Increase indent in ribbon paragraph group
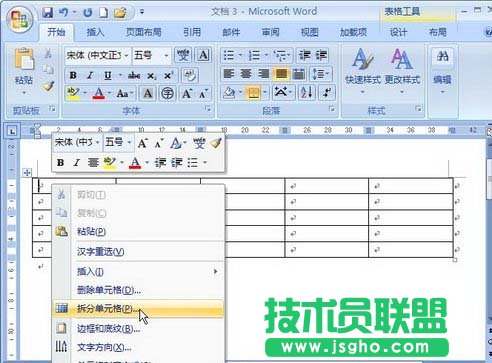Image resolution: width=492 pixels, height=363 pixels. [321, 55]
